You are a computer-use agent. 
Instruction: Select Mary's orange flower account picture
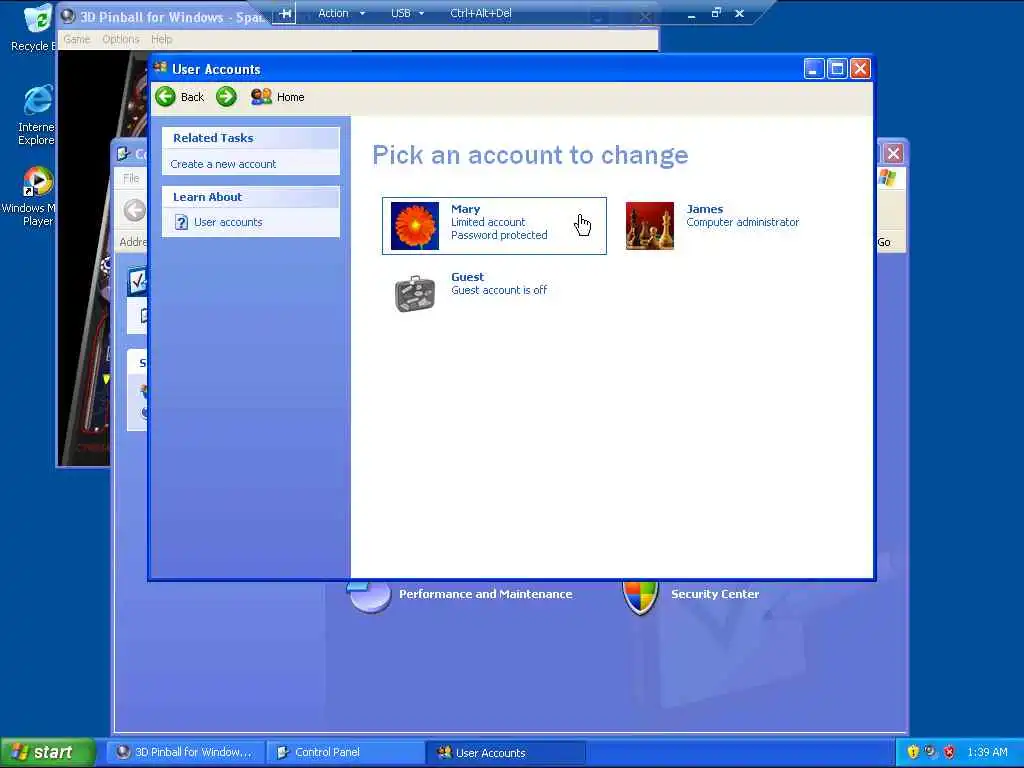tap(415, 226)
